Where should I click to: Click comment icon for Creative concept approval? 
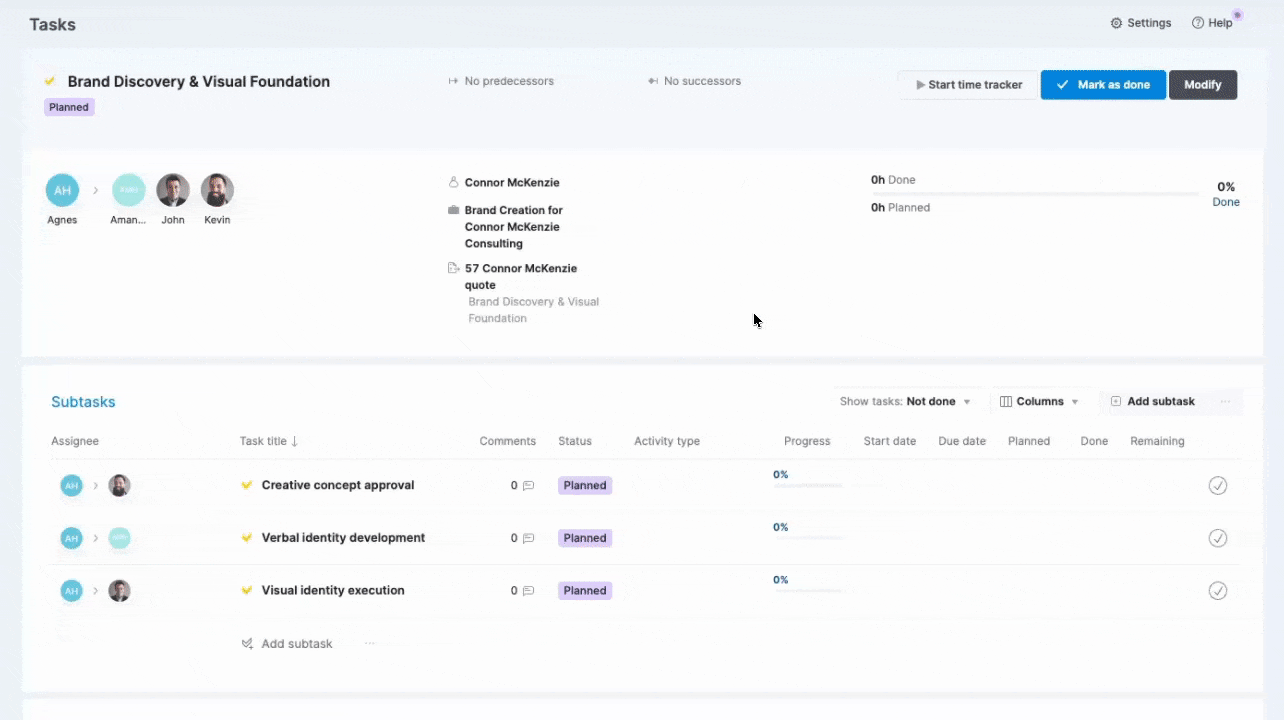pos(528,486)
